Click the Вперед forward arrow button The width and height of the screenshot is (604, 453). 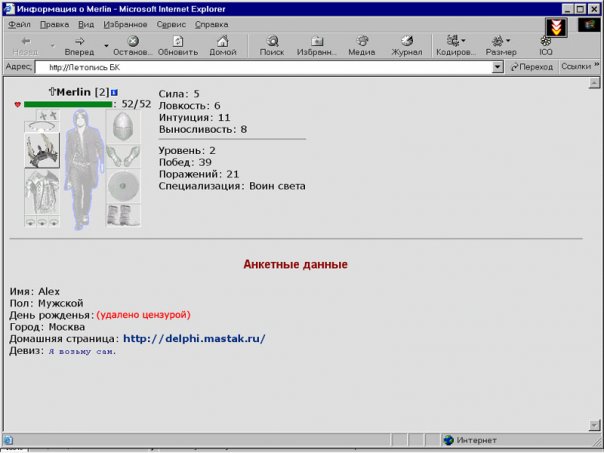tap(79, 46)
